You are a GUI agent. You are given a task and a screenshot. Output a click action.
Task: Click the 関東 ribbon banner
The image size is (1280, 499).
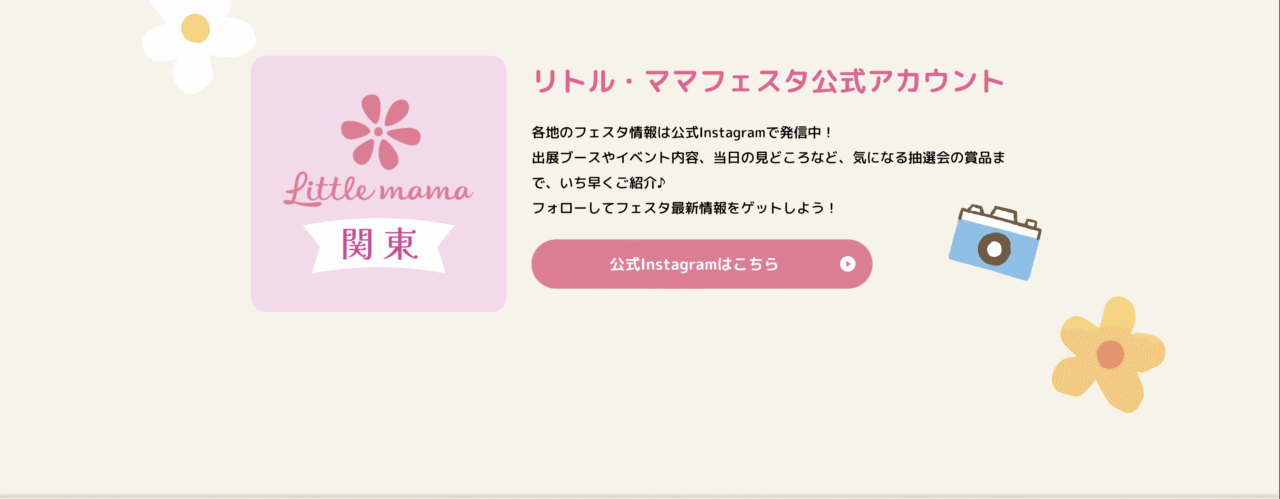(379, 245)
